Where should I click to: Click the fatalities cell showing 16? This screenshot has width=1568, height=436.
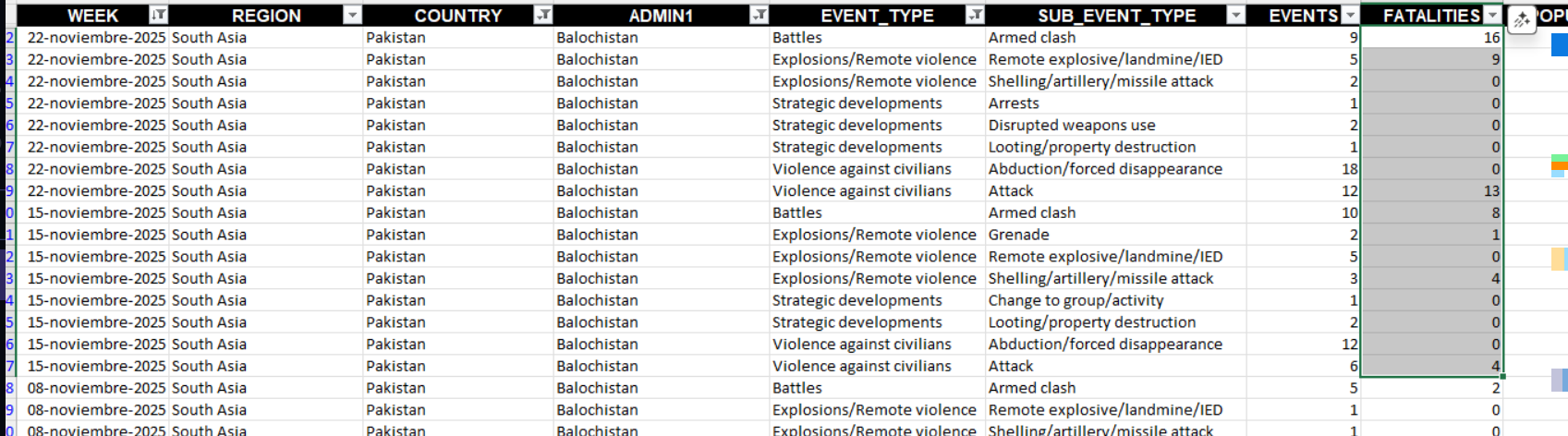1431,38
